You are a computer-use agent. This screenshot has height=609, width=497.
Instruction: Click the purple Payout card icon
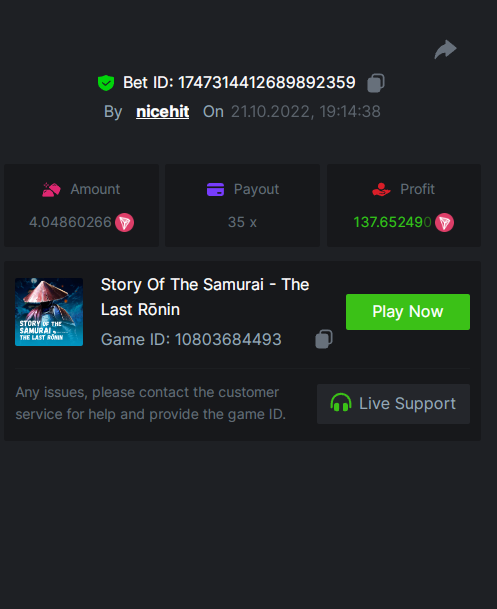pyautogui.click(x=215, y=190)
